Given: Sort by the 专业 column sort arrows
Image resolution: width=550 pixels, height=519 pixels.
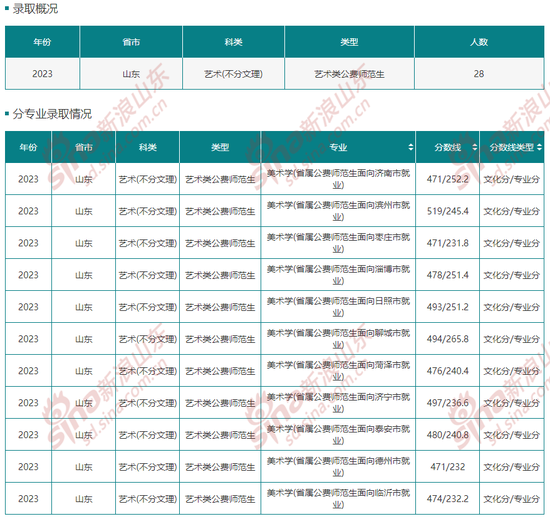Looking at the screenshot, I should point(411,147).
